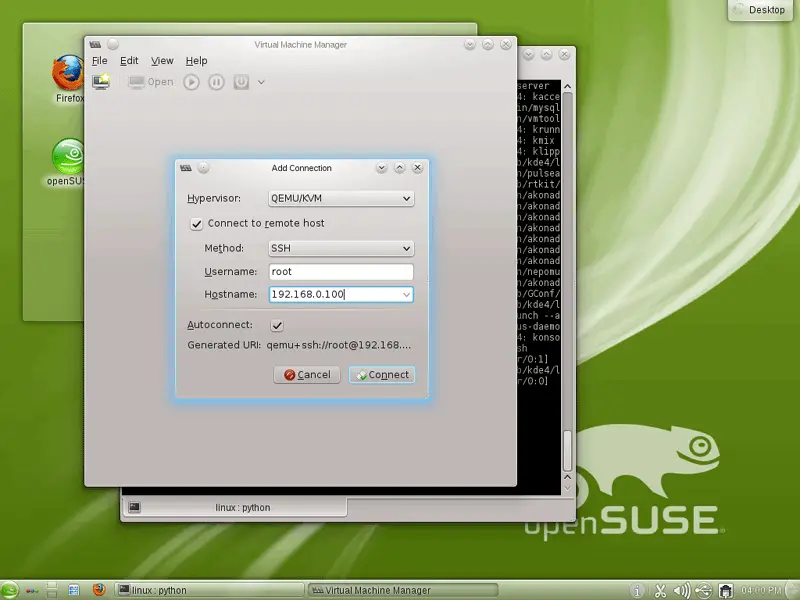Click the Shut Down power icon
800x600 pixels.
click(241, 82)
